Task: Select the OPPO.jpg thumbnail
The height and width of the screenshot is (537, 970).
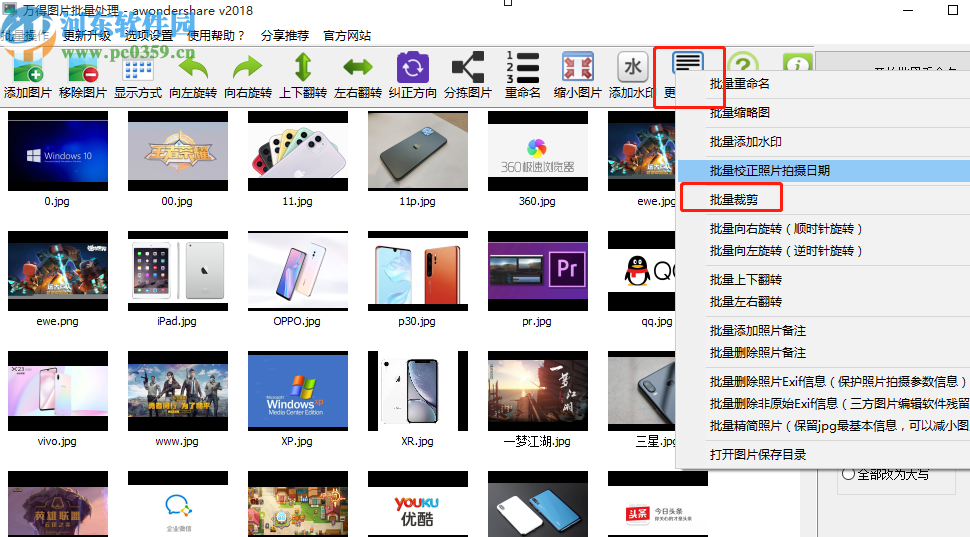Action: (x=298, y=271)
